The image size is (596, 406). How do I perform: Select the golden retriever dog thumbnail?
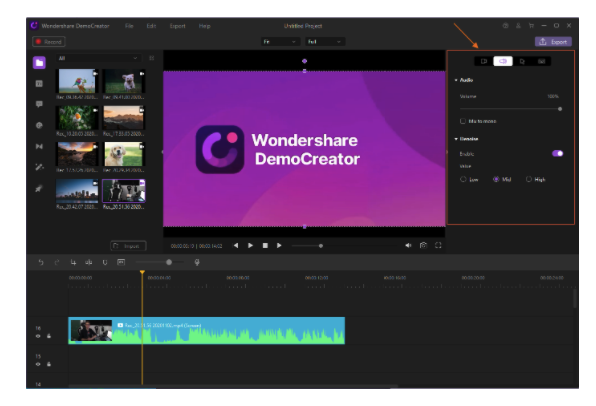click(124, 154)
